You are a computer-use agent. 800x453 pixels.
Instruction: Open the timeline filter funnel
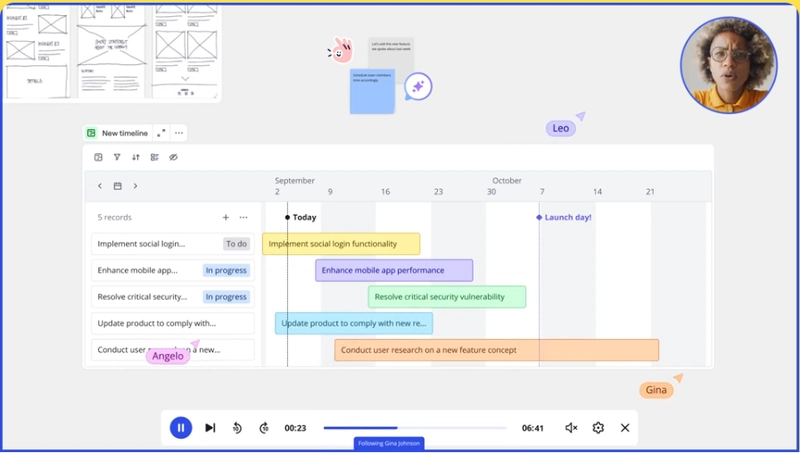click(117, 157)
